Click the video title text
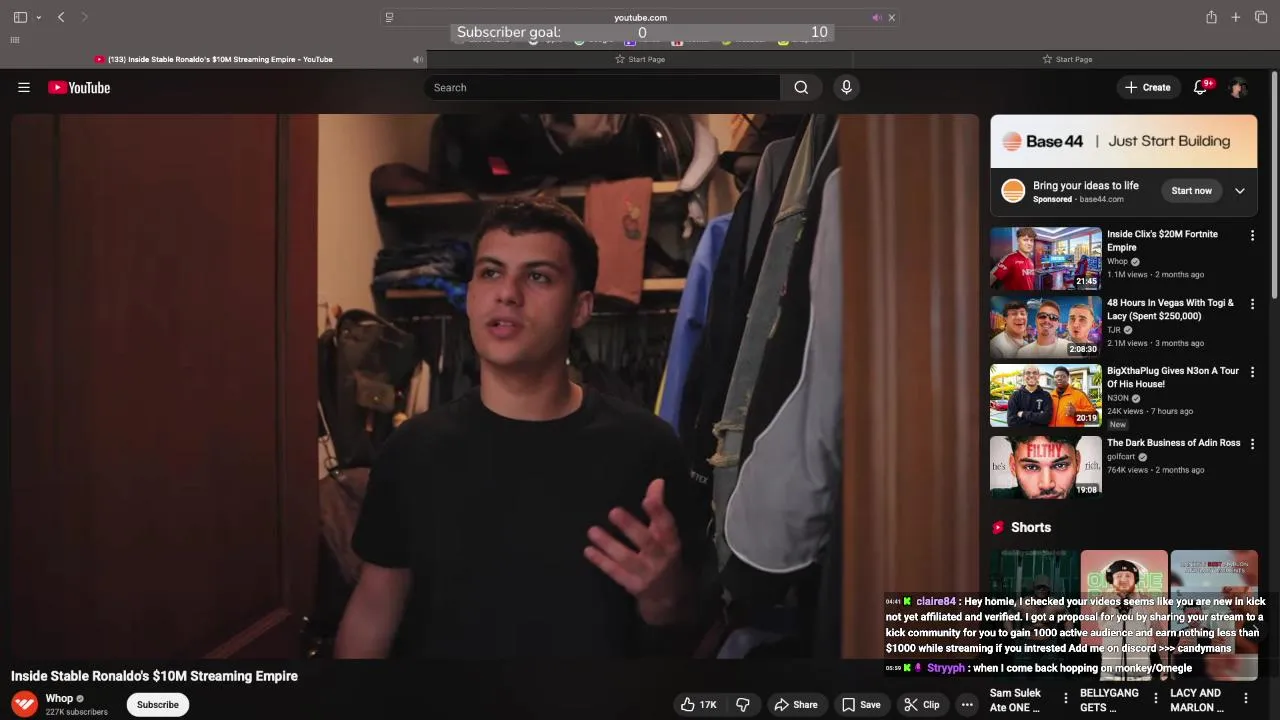The height and width of the screenshot is (720, 1280). click(154, 676)
